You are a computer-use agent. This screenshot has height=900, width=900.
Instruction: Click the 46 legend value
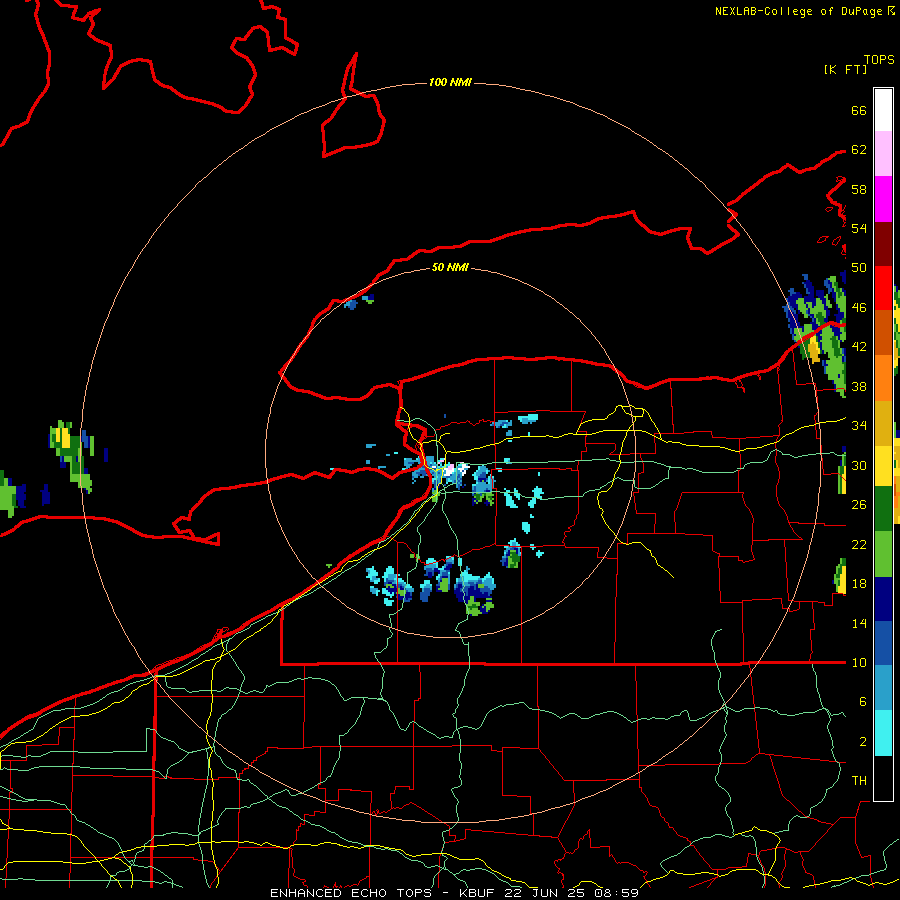pyautogui.click(x=859, y=308)
